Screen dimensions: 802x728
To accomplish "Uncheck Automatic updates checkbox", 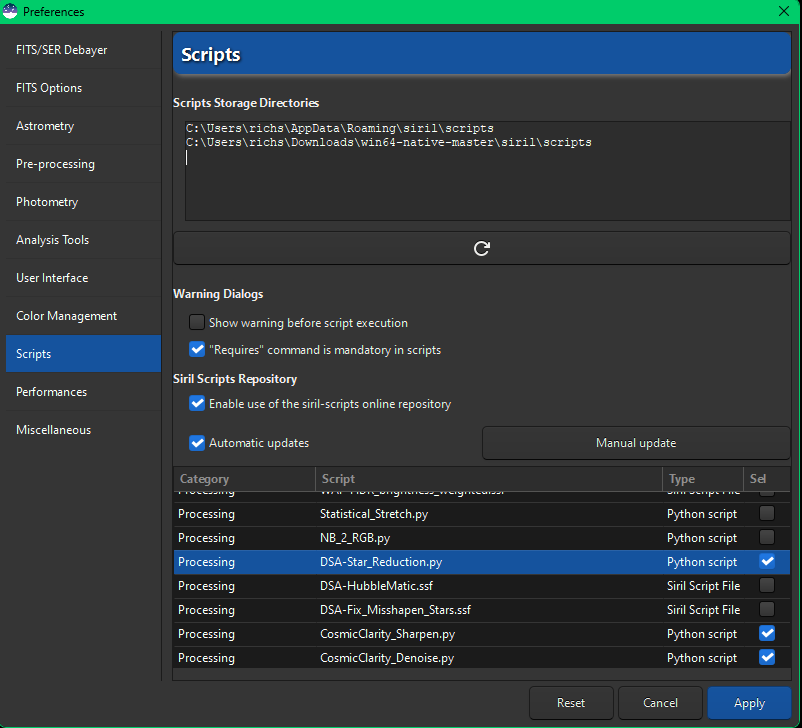I will pos(197,443).
